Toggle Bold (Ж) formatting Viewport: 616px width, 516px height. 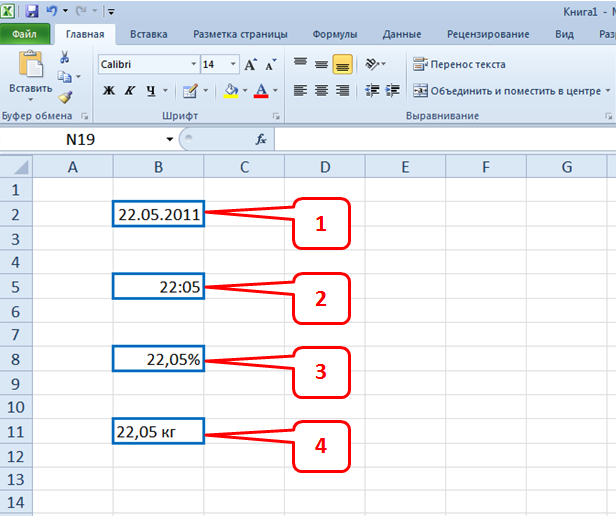tap(109, 91)
